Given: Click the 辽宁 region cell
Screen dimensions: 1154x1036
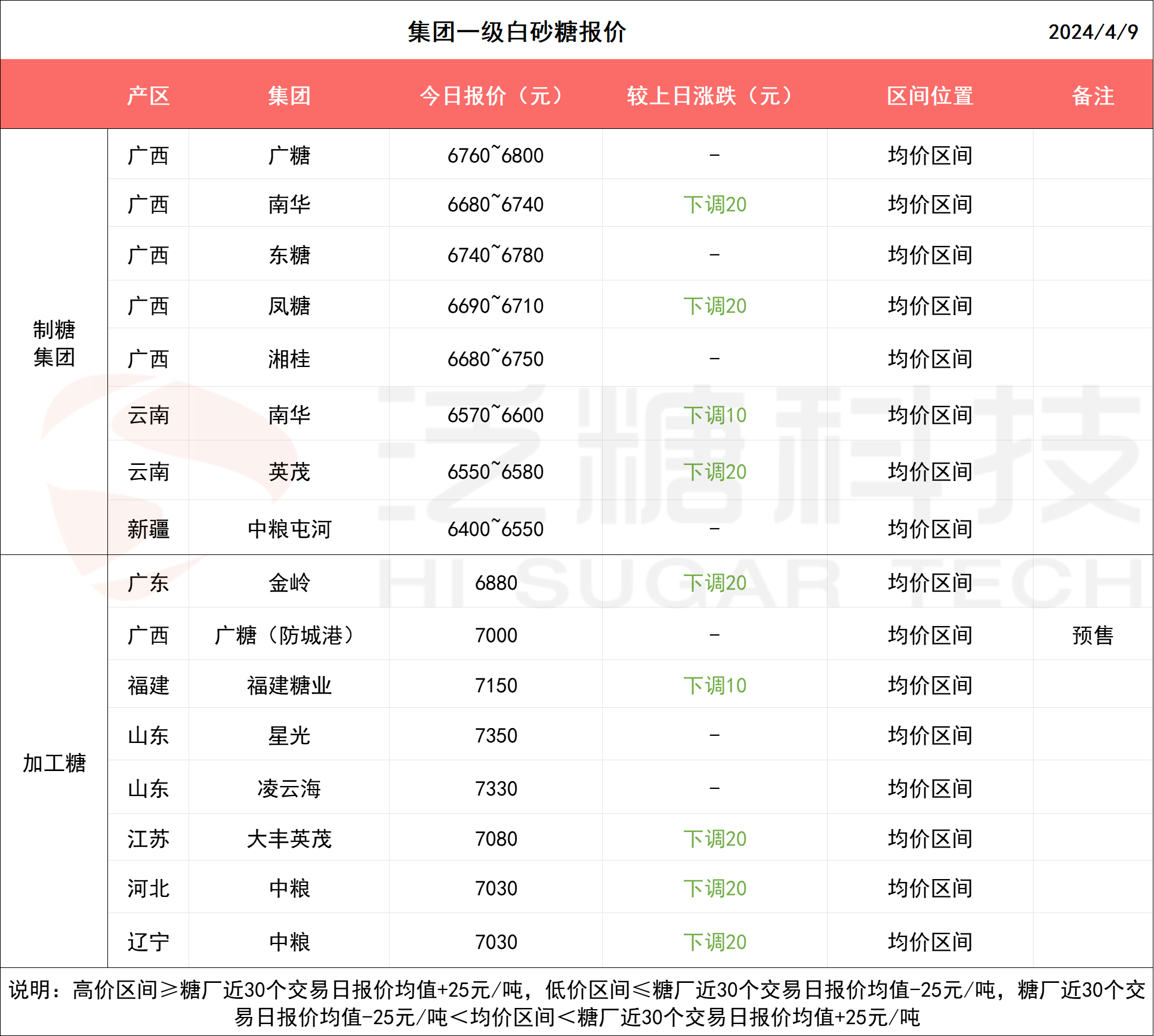Looking at the screenshot, I should (148, 942).
